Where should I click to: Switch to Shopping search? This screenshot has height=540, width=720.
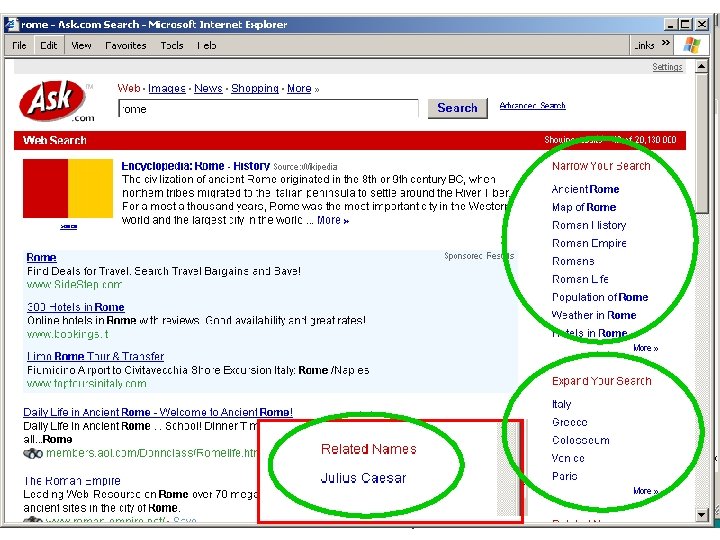[255, 88]
